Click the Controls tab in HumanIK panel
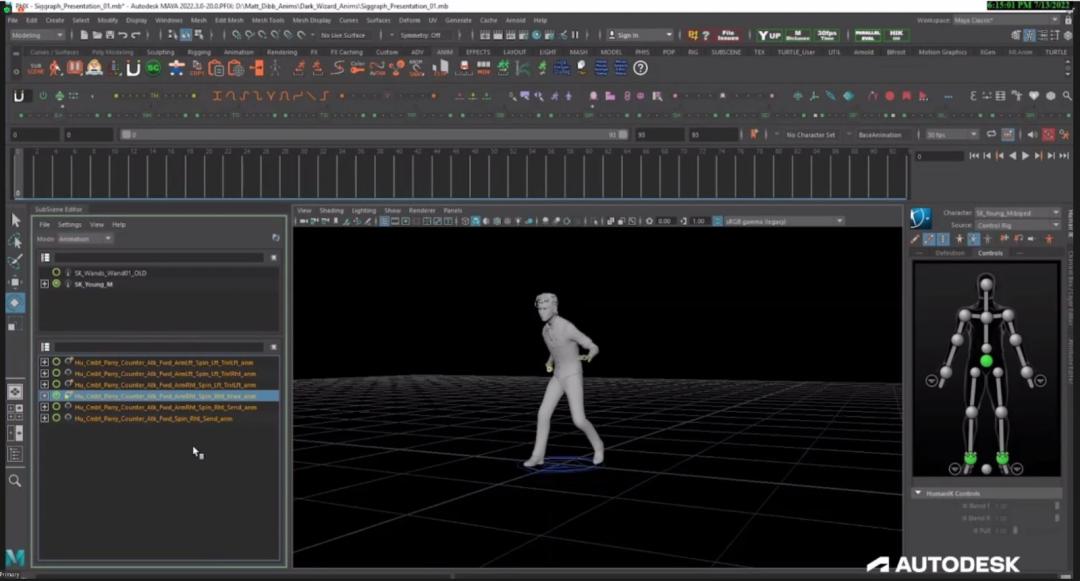The image size is (1080, 581). (990, 253)
